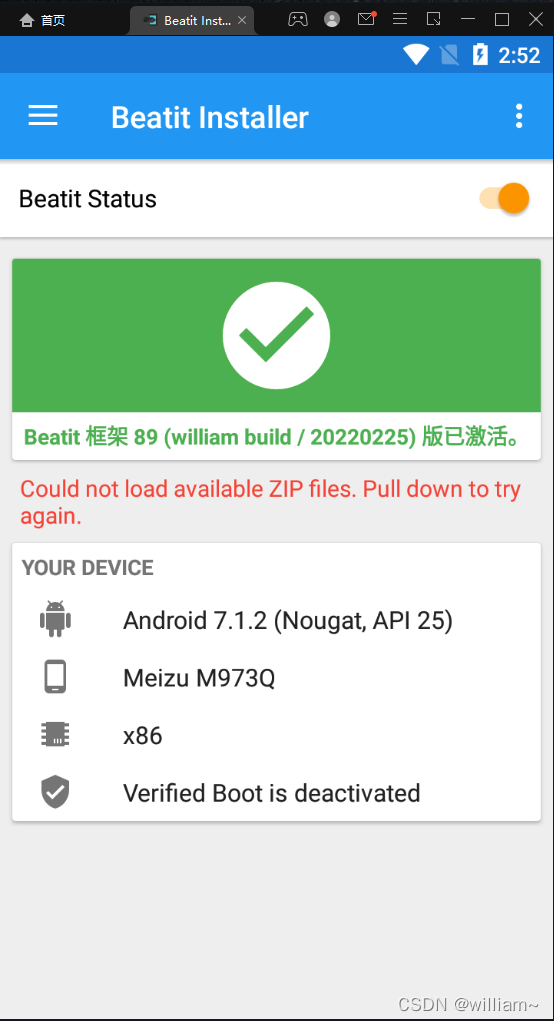
Task: Open the mail notification icon
Action: (x=367, y=19)
